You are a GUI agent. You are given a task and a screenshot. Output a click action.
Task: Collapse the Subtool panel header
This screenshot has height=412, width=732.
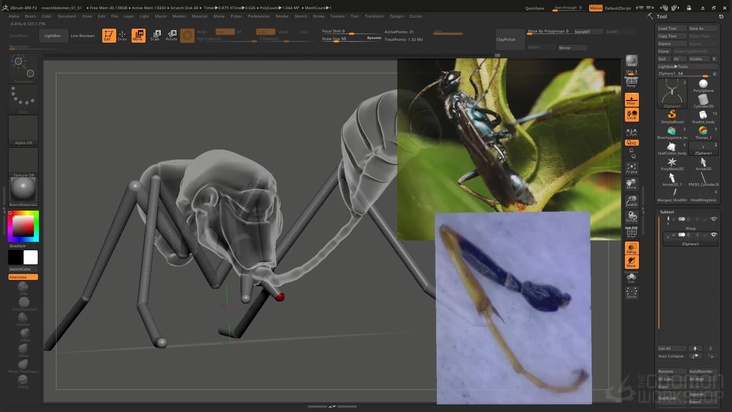[667, 212]
